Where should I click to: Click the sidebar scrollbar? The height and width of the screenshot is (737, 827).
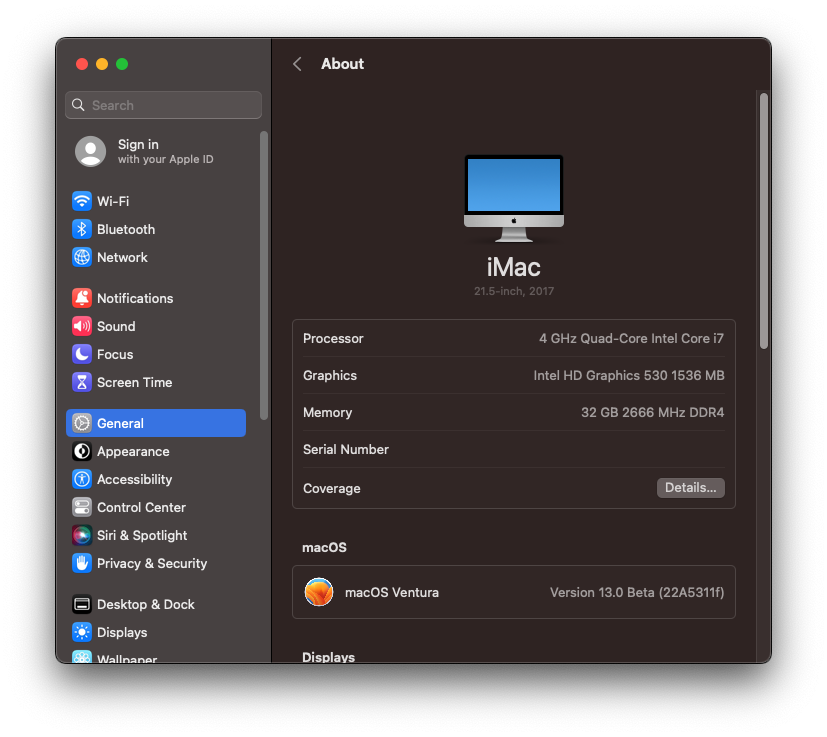click(264, 275)
